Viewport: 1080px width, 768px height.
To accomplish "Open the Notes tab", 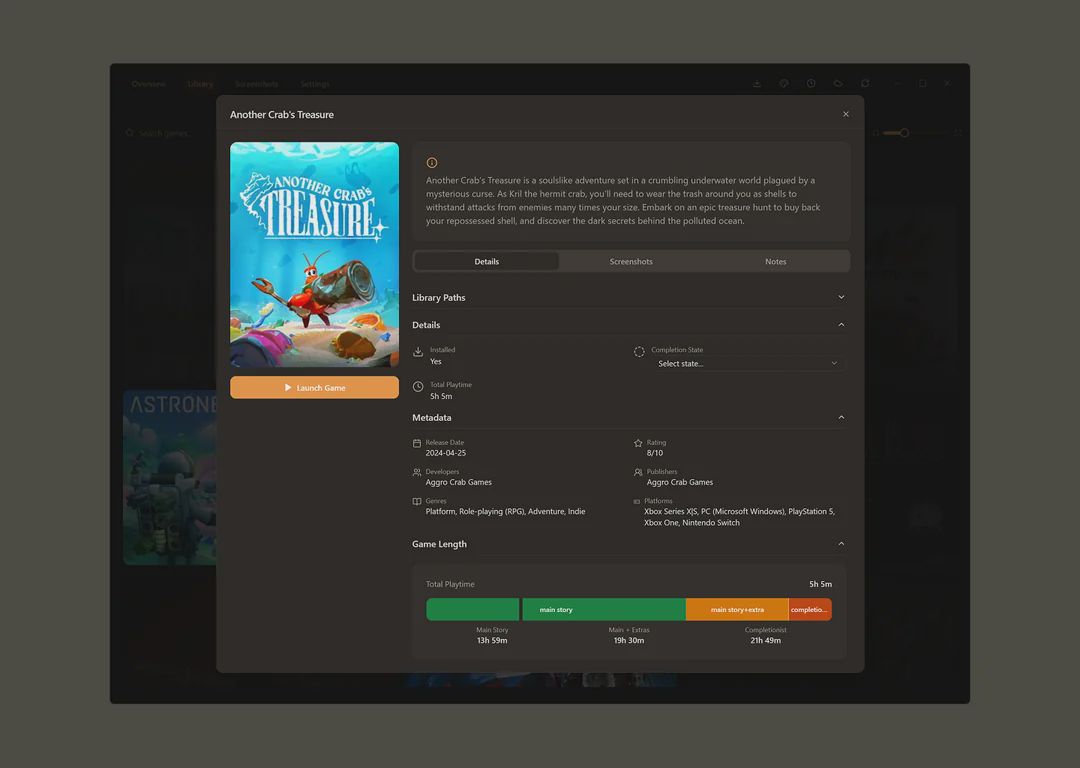I will 776,262.
